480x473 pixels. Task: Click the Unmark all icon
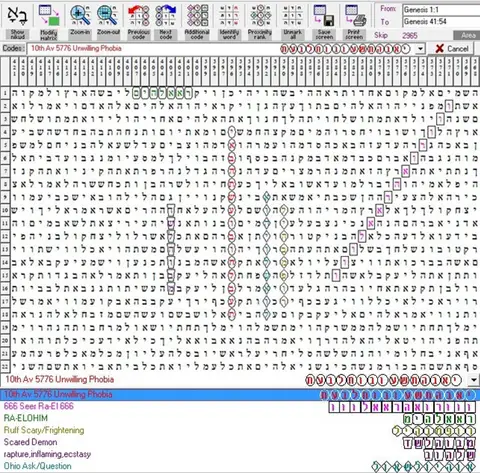point(292,15)
